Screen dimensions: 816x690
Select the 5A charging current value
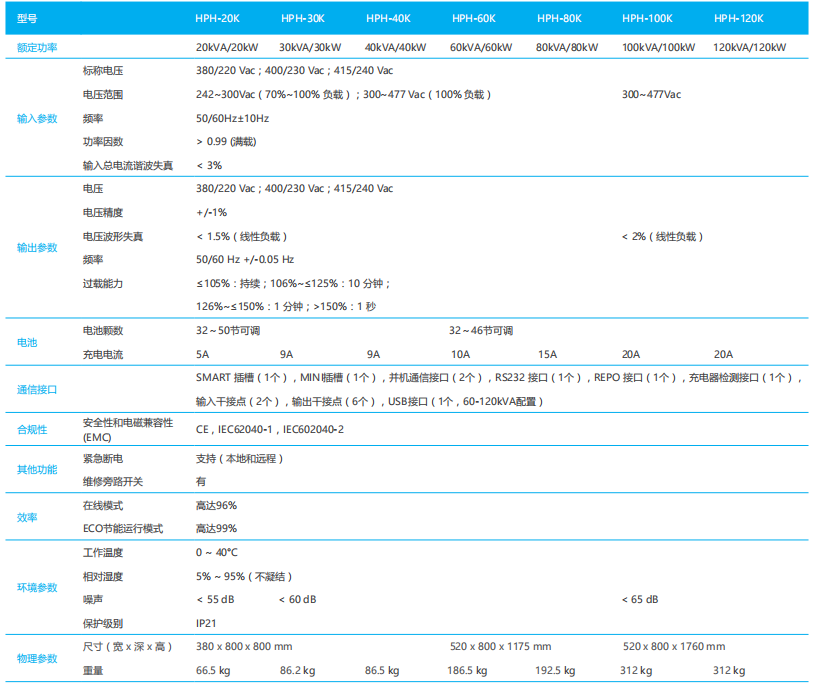coord(202,354)
